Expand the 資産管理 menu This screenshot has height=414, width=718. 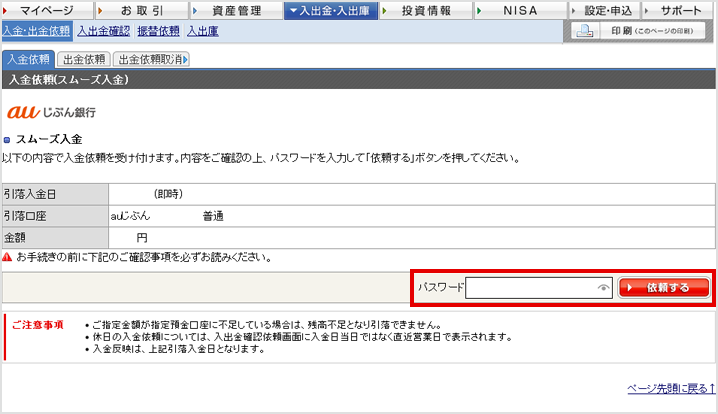[x=234, y=10]
